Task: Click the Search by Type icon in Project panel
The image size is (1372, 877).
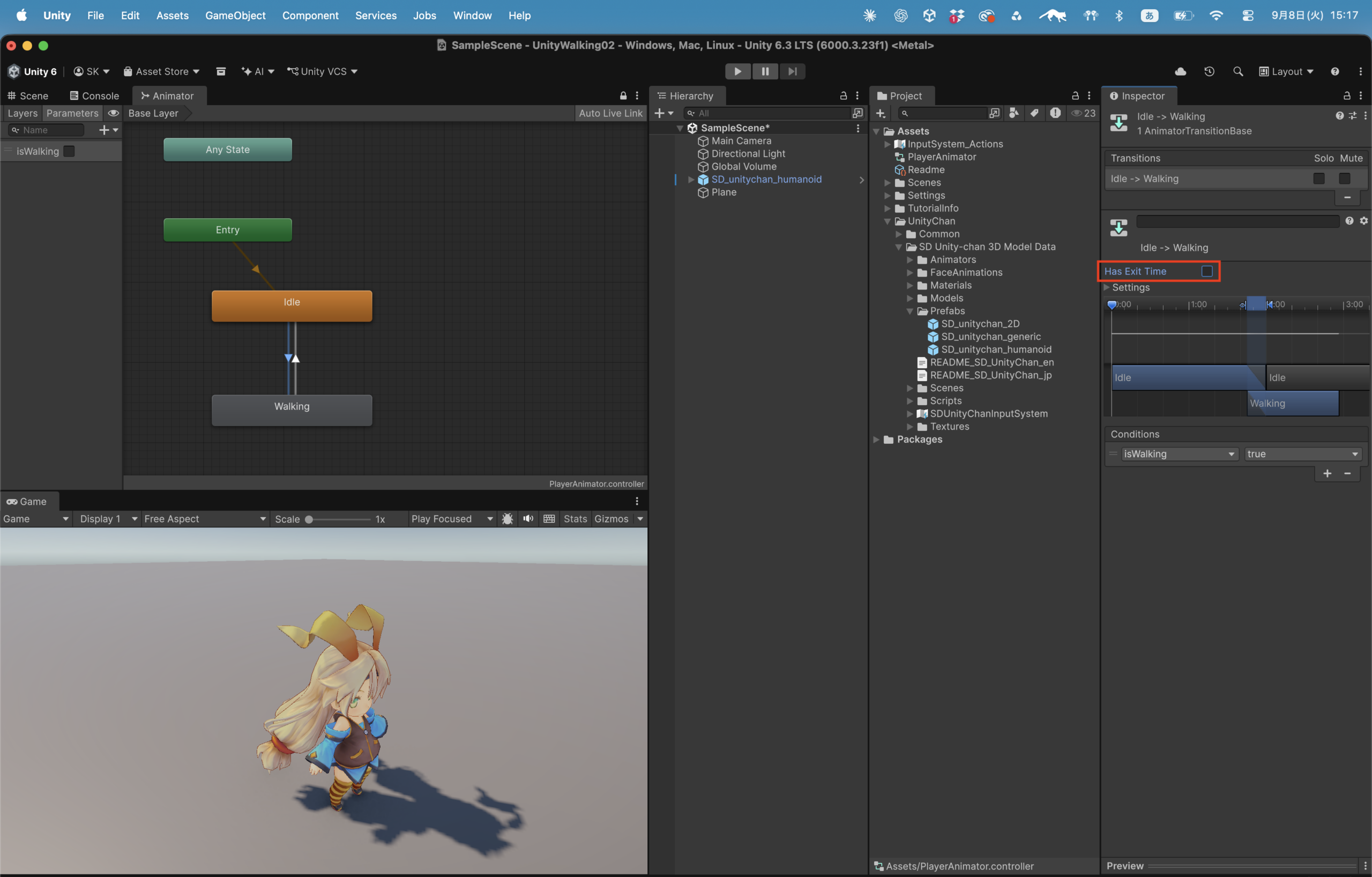Action: (x=1013, y=113)
